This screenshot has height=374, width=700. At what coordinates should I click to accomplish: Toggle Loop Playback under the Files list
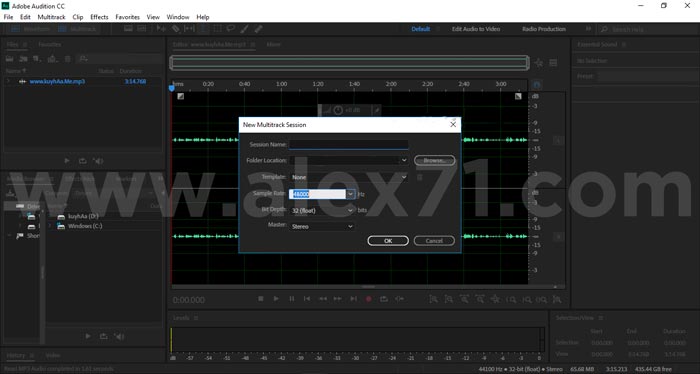[x=83, y=161]
